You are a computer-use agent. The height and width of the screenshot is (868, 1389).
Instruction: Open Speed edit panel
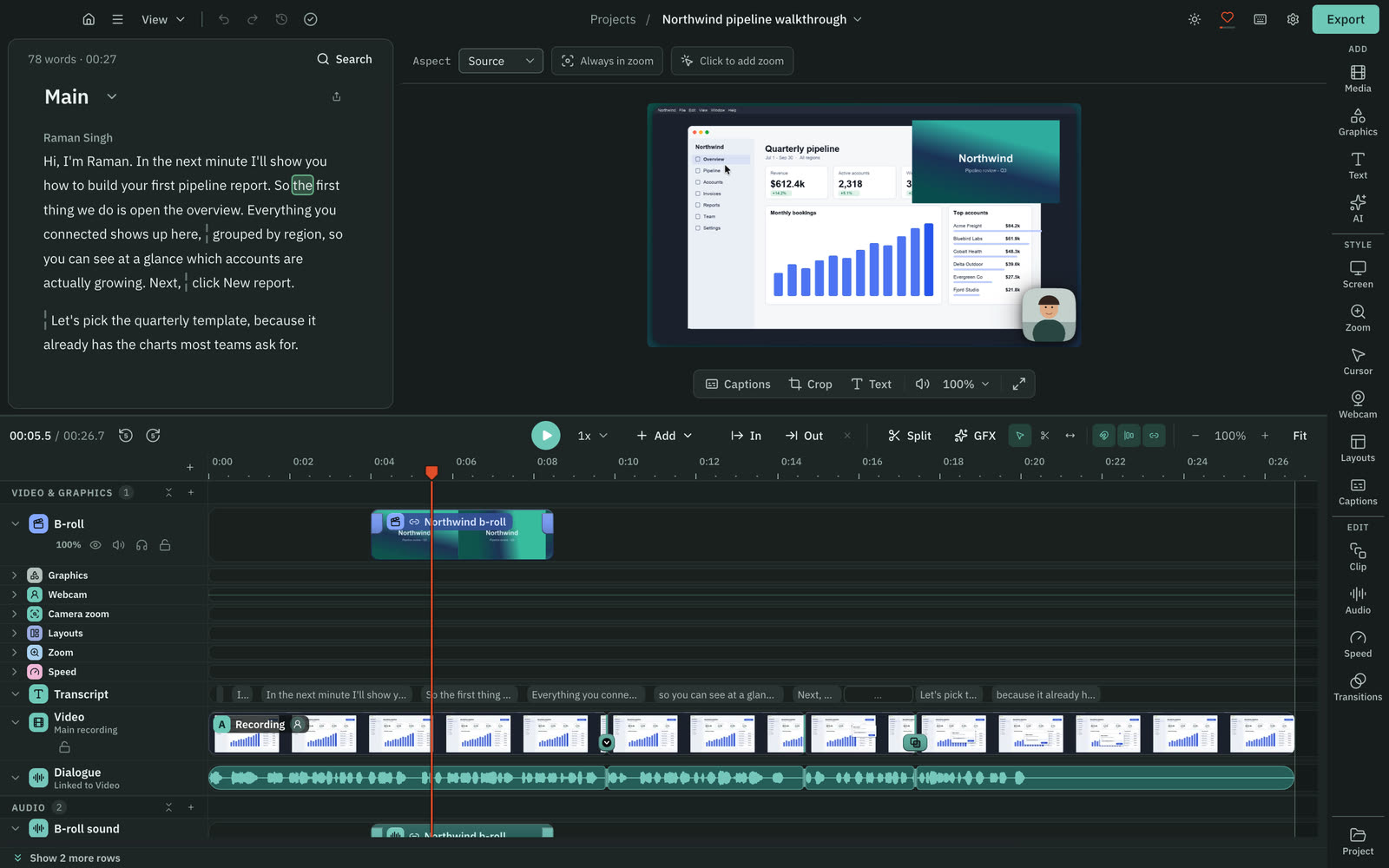(x=1358, y=643)
